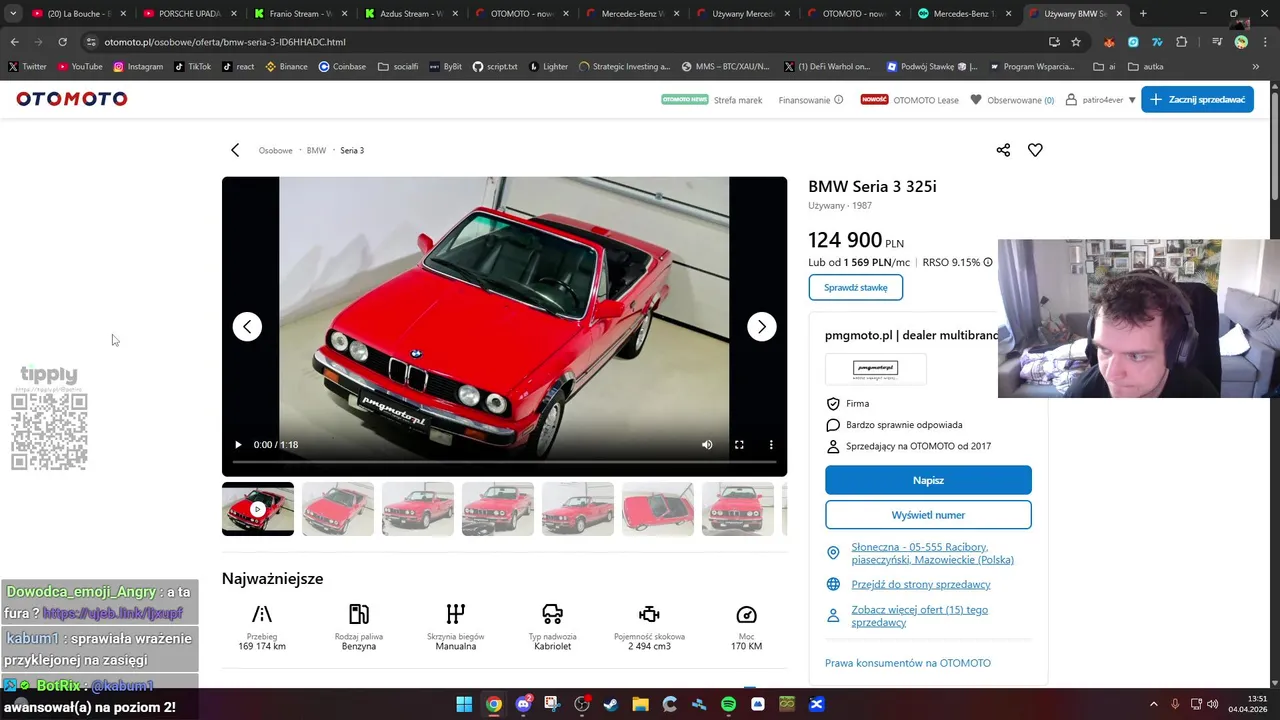Open Zobacz więcej ofert (15) link
This screenshot has height=720, width=1280.
tap(920, 616)
